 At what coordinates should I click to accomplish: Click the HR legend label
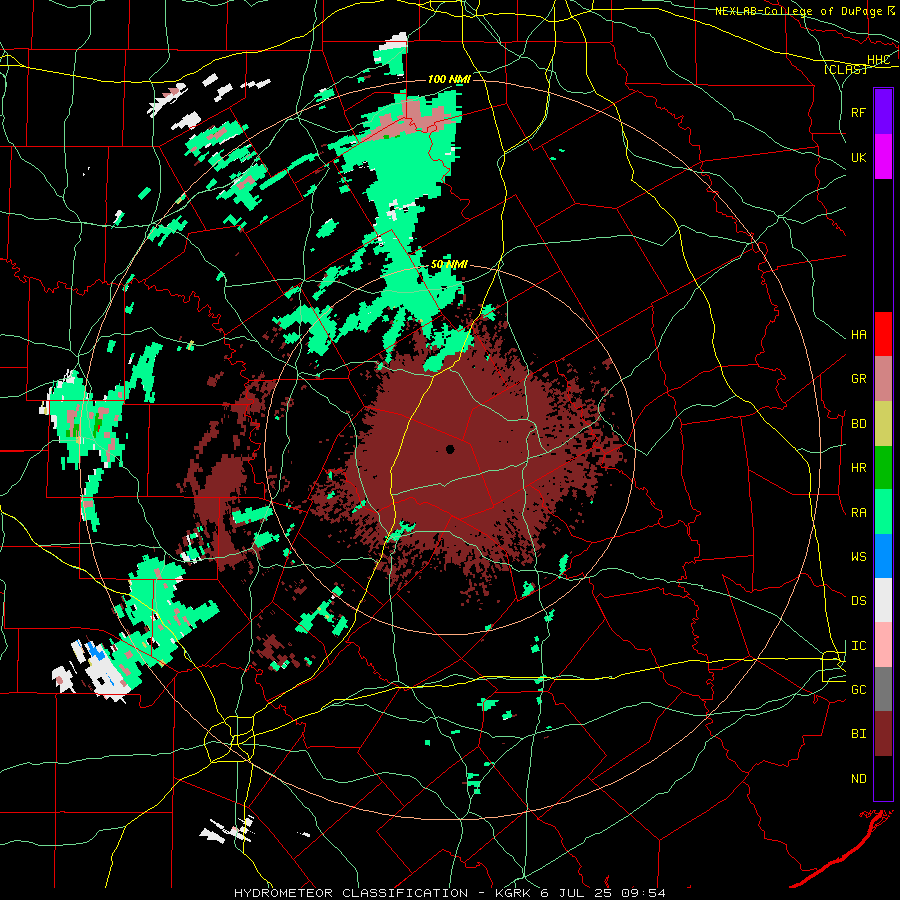point(858,468)
